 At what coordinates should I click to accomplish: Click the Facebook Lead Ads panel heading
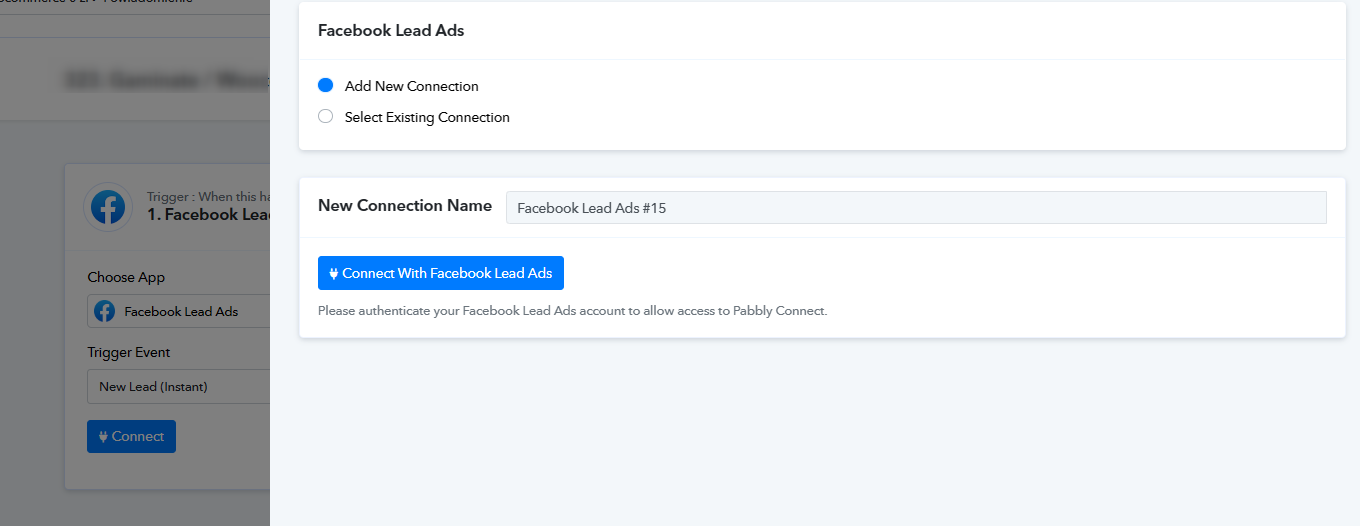(x=391, y=30)
